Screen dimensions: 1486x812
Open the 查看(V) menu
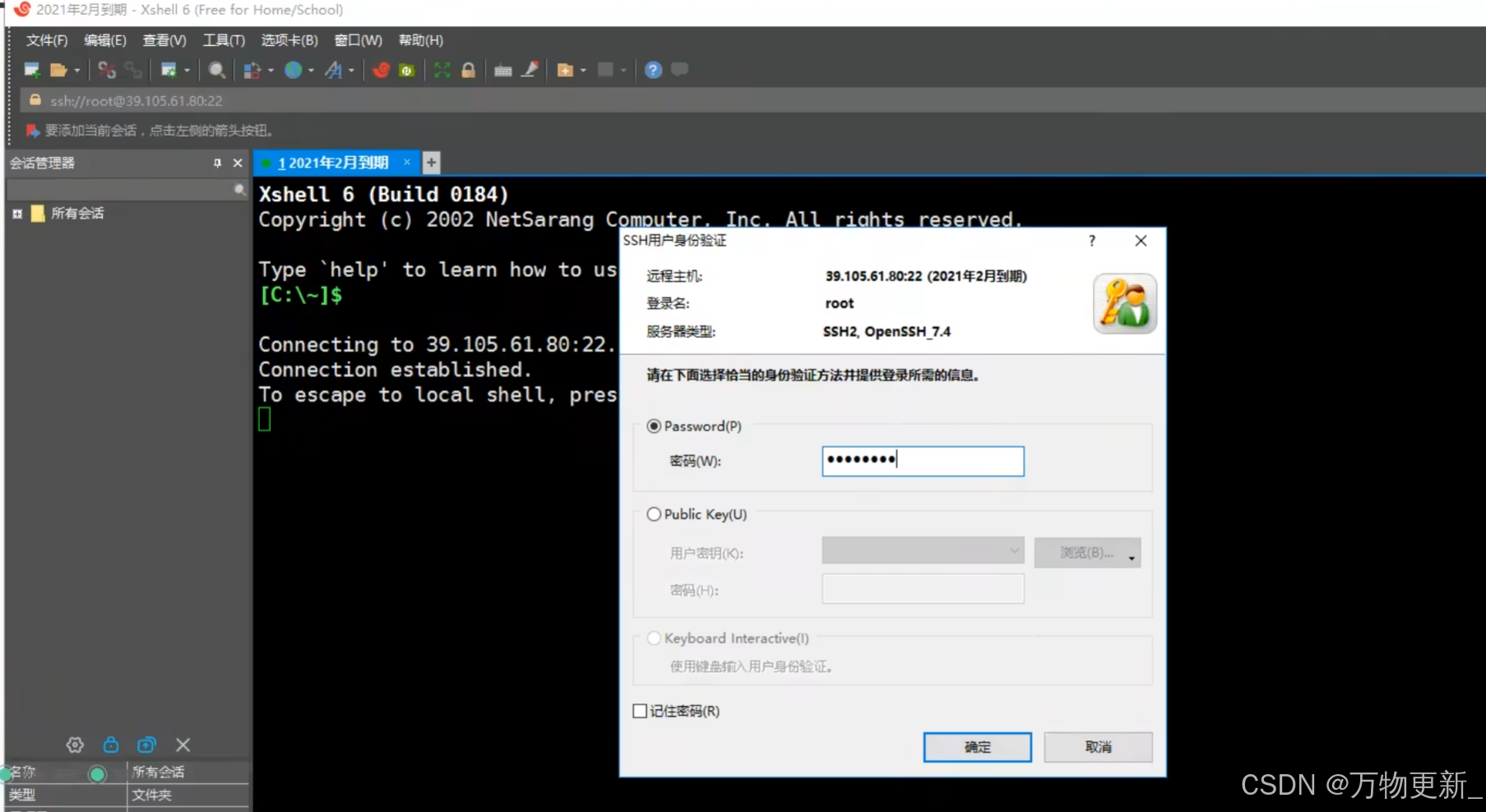[164, 40]
